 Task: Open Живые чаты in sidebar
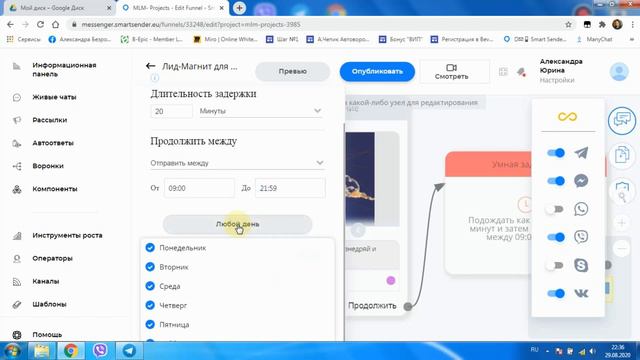tap(54, 97)
